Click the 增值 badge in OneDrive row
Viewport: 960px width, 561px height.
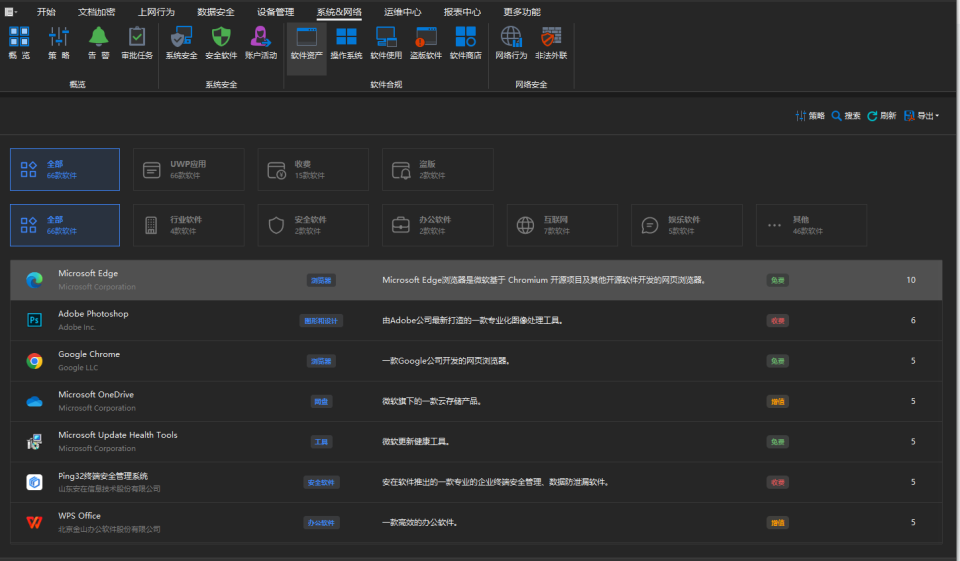pos(778,402)
